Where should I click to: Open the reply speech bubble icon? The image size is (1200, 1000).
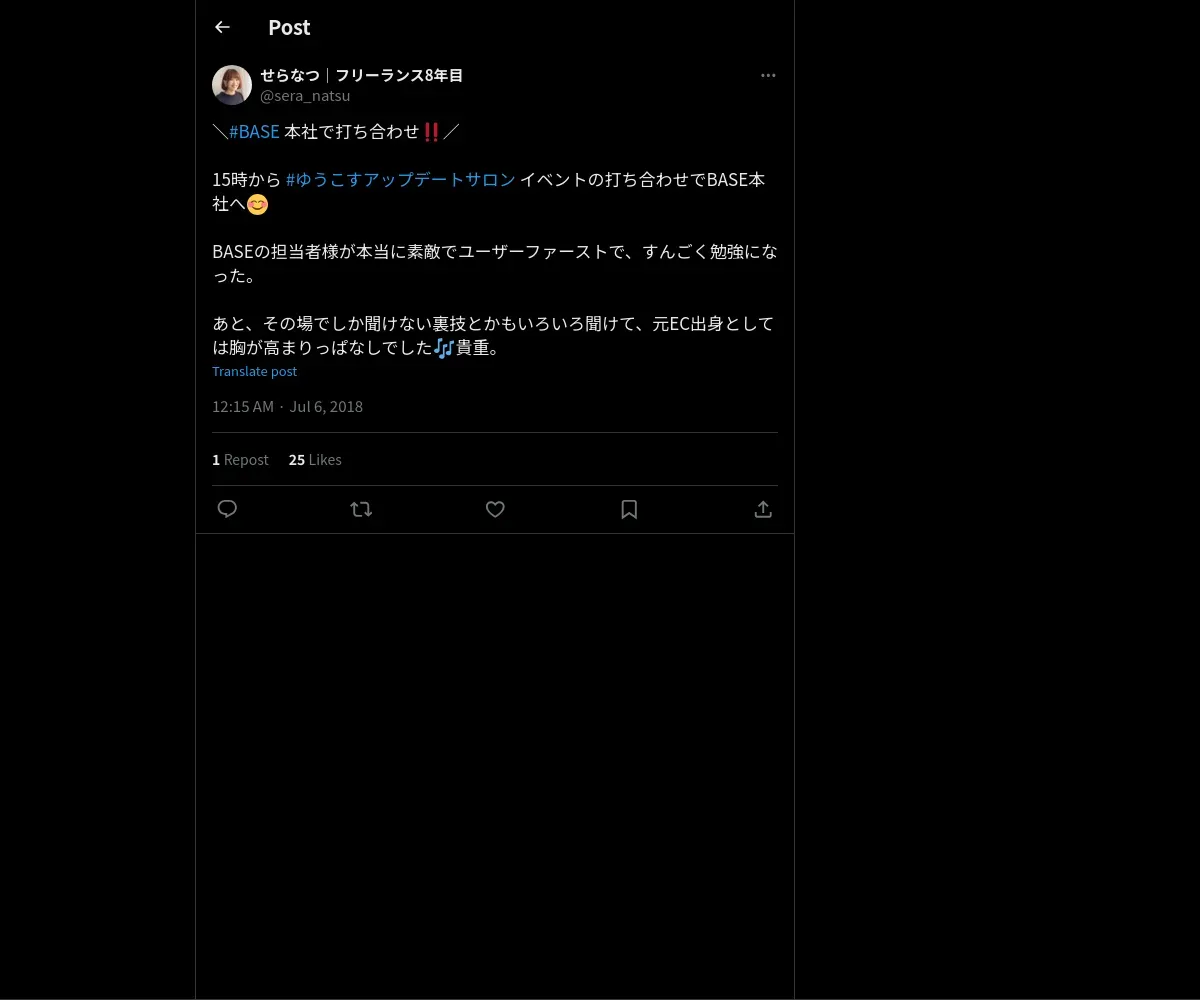pos(227,509)
